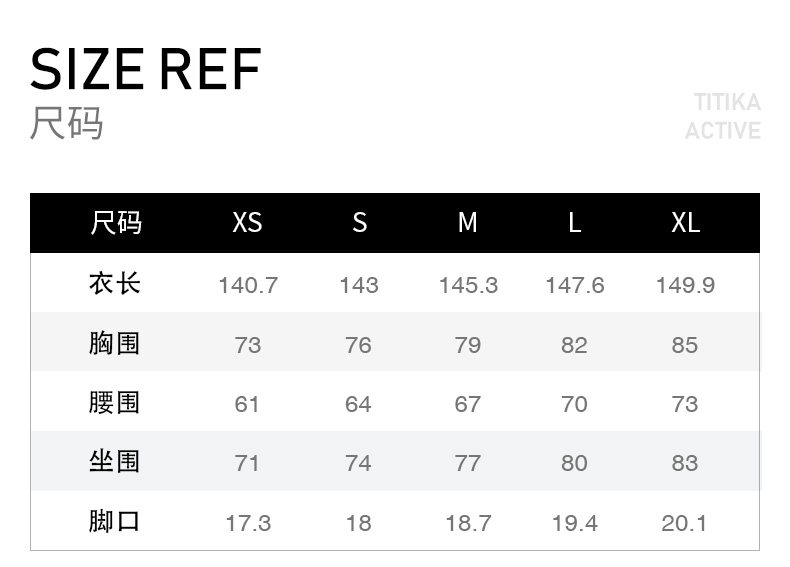Click the 85 chest value for XL
Screen dimensions: 790x567
point(685,345)
